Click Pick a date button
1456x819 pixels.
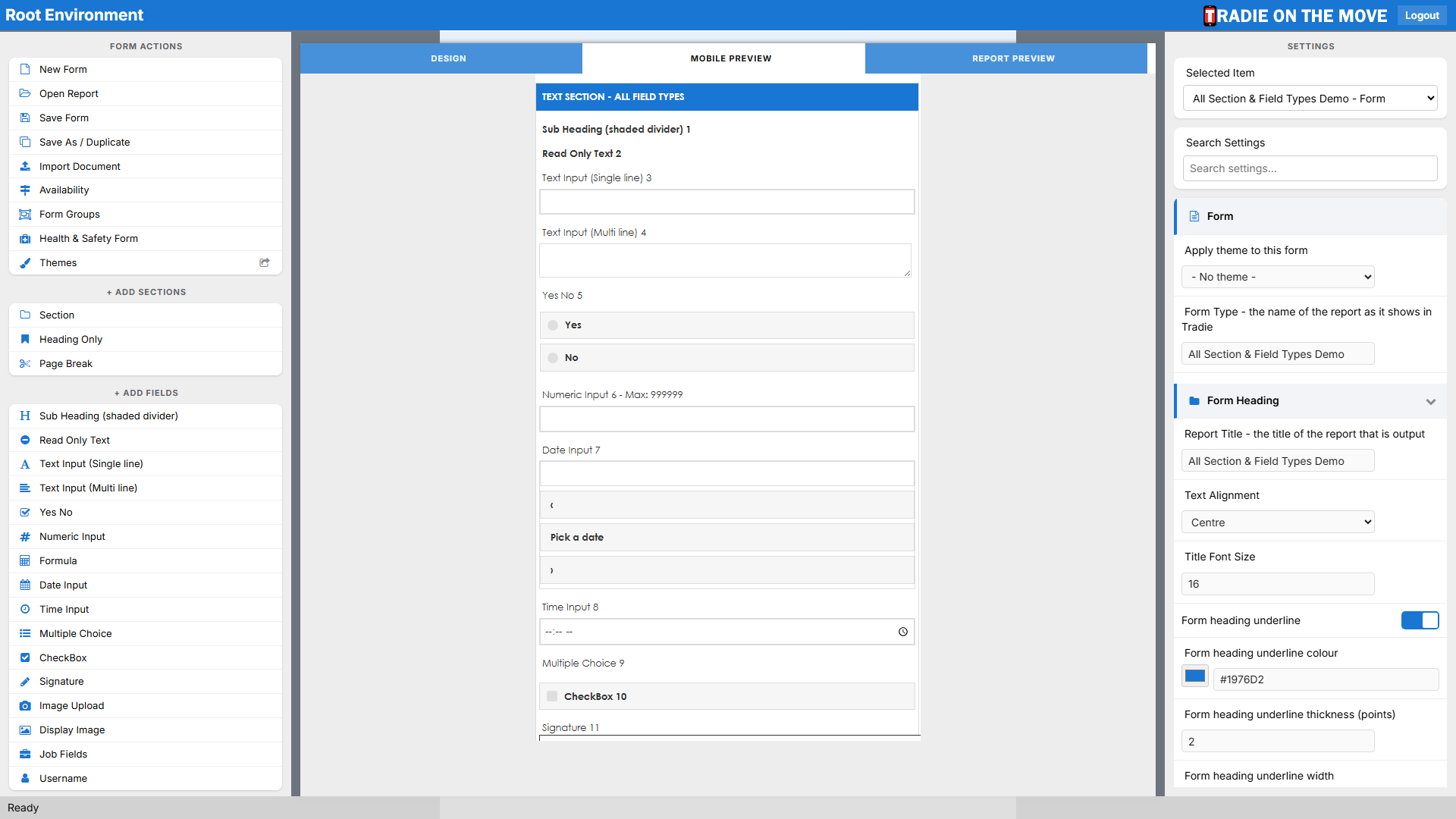coord(727,537)
